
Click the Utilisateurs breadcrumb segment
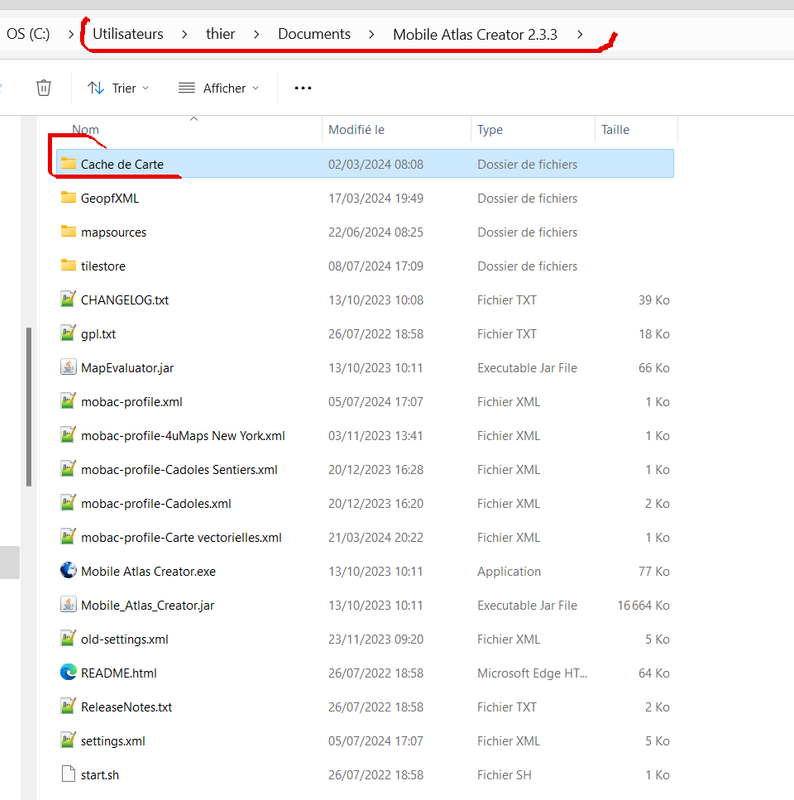(x=128, y=34)
